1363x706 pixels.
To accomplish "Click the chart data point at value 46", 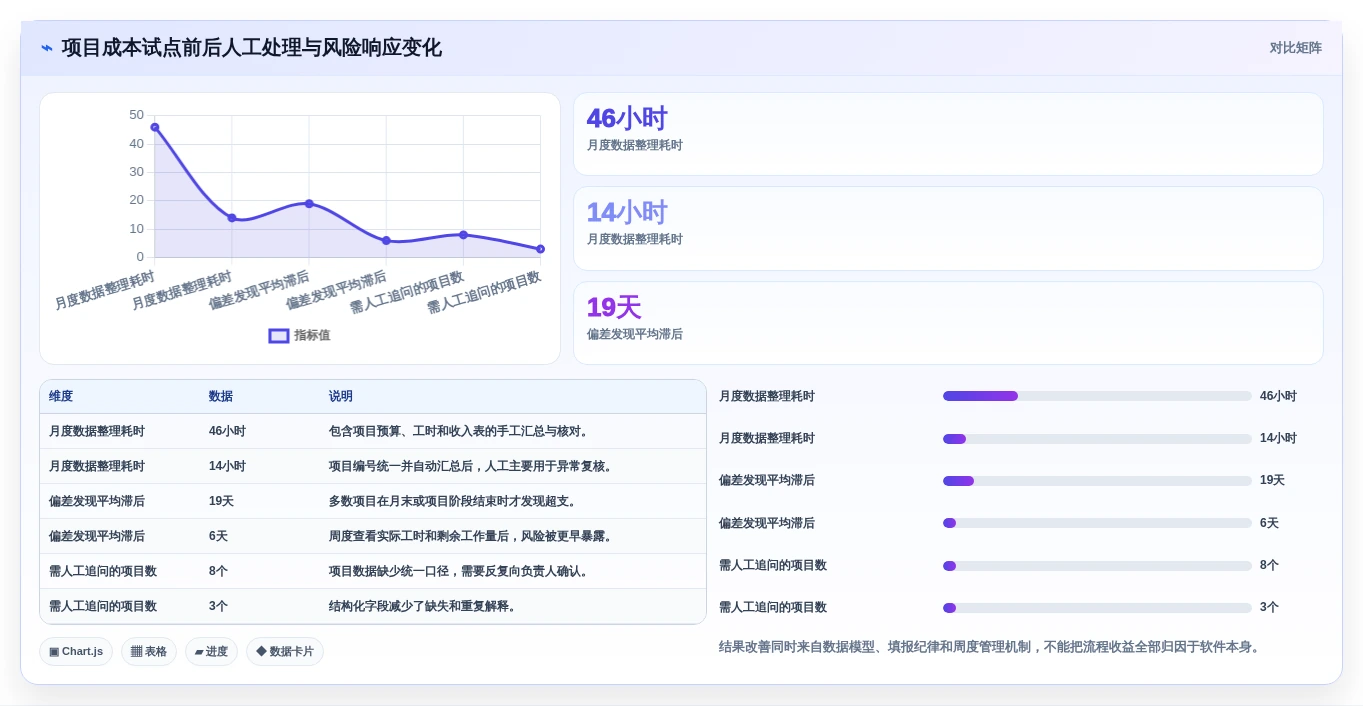I will pos(155,127).
